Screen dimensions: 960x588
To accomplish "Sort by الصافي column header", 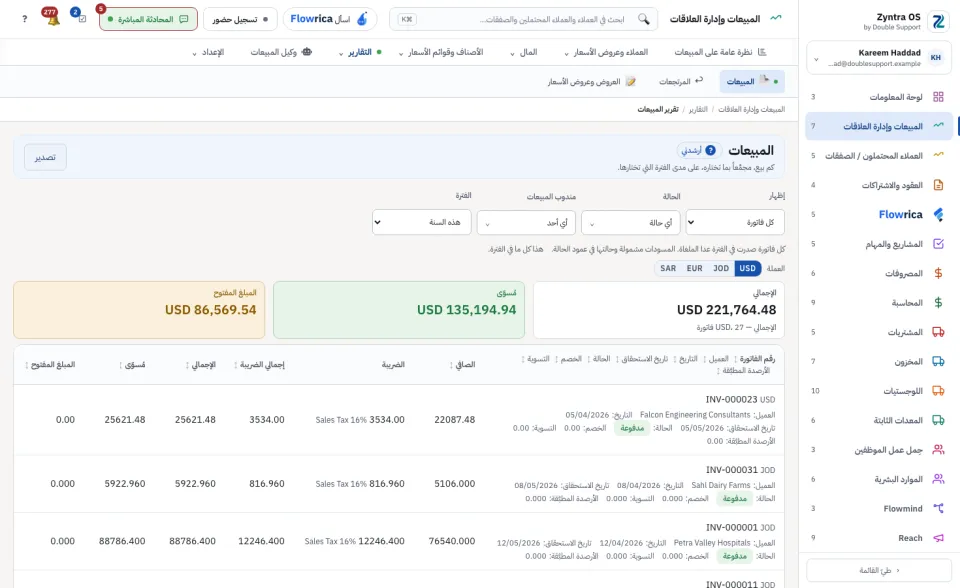I will click(x=463, y=364).
